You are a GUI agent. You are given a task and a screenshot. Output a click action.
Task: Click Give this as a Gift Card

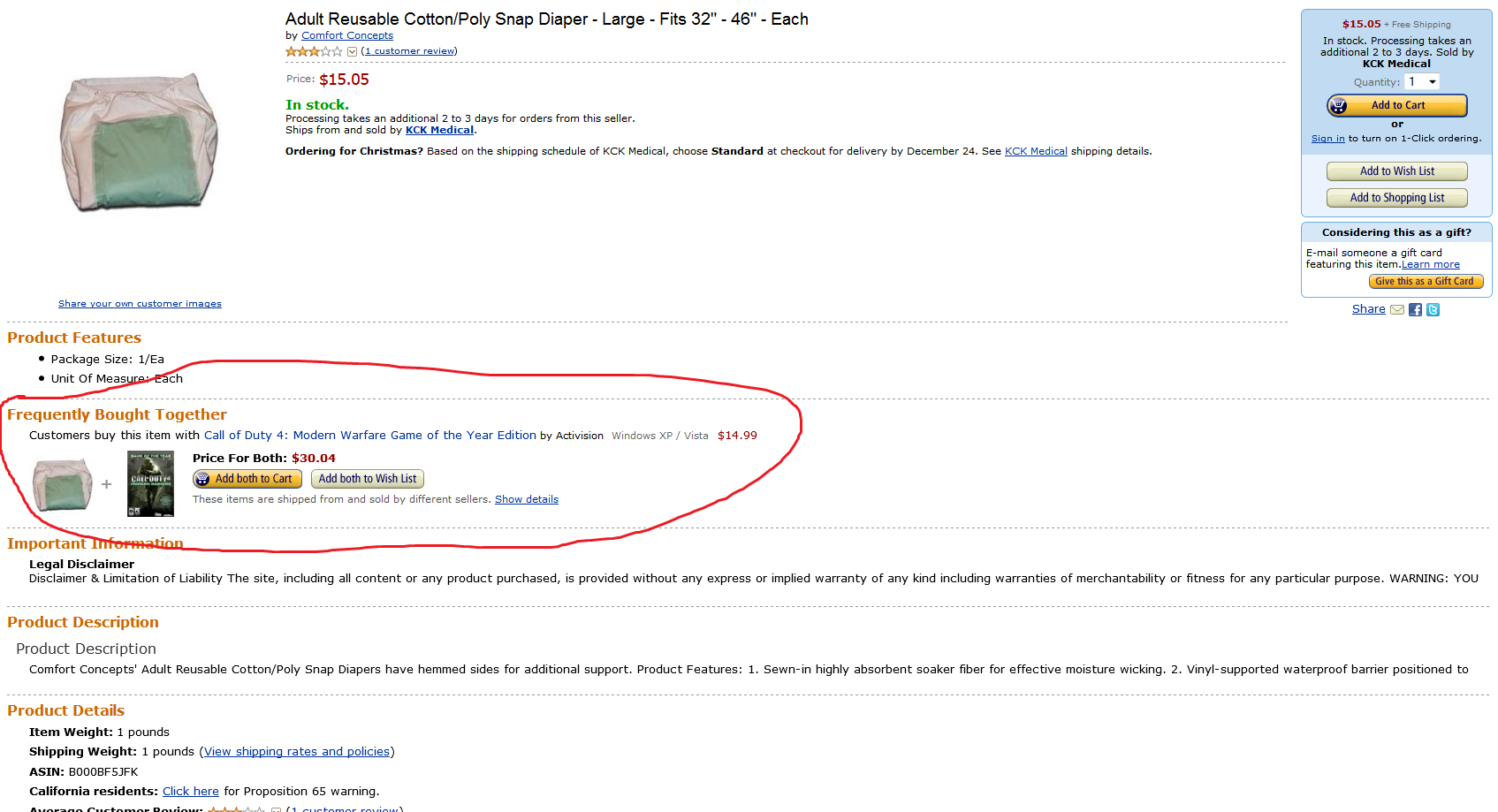(1426, 282)
